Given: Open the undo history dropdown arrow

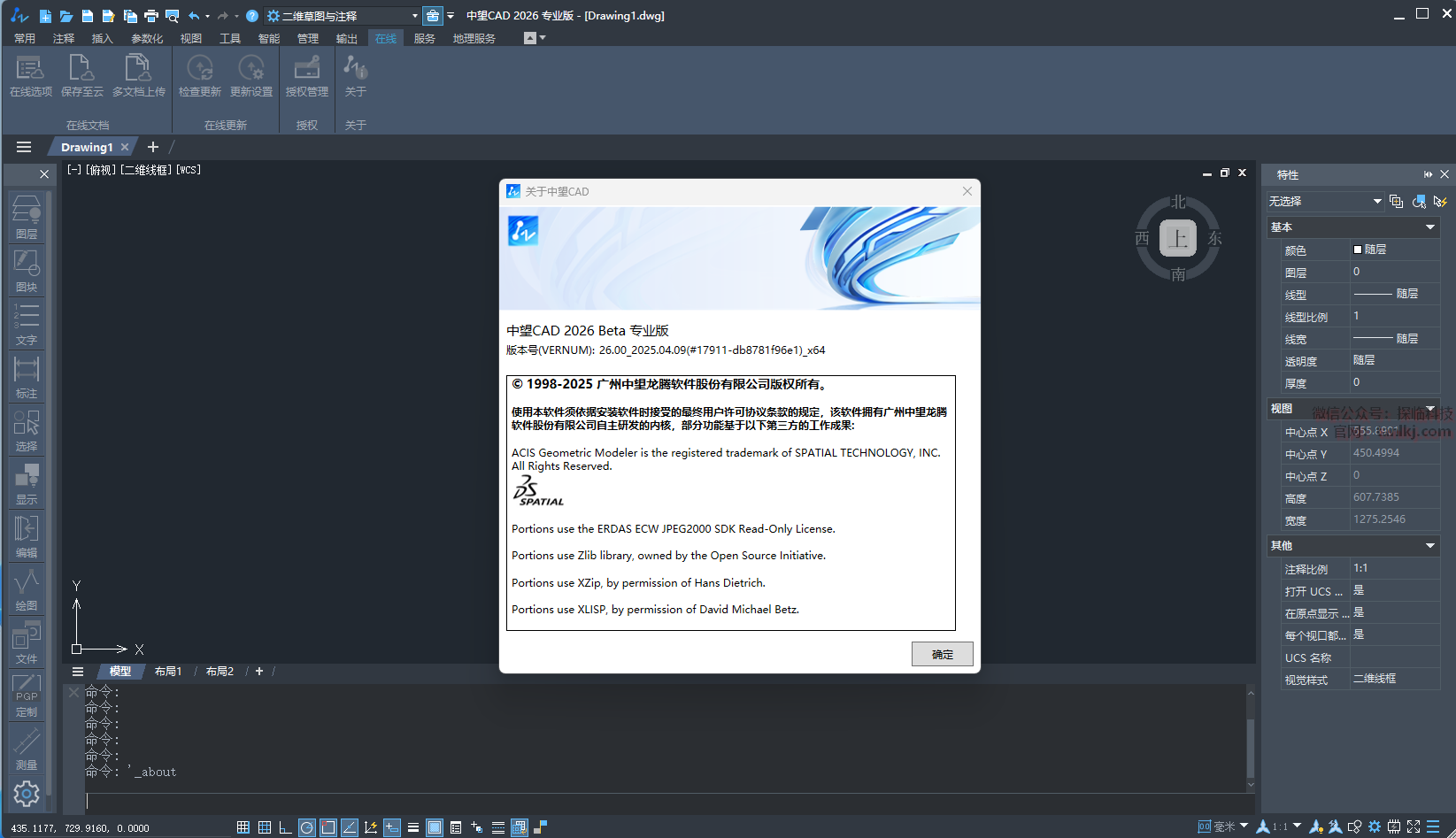Looking at the screenshot, I should click(x=207, y=16).
